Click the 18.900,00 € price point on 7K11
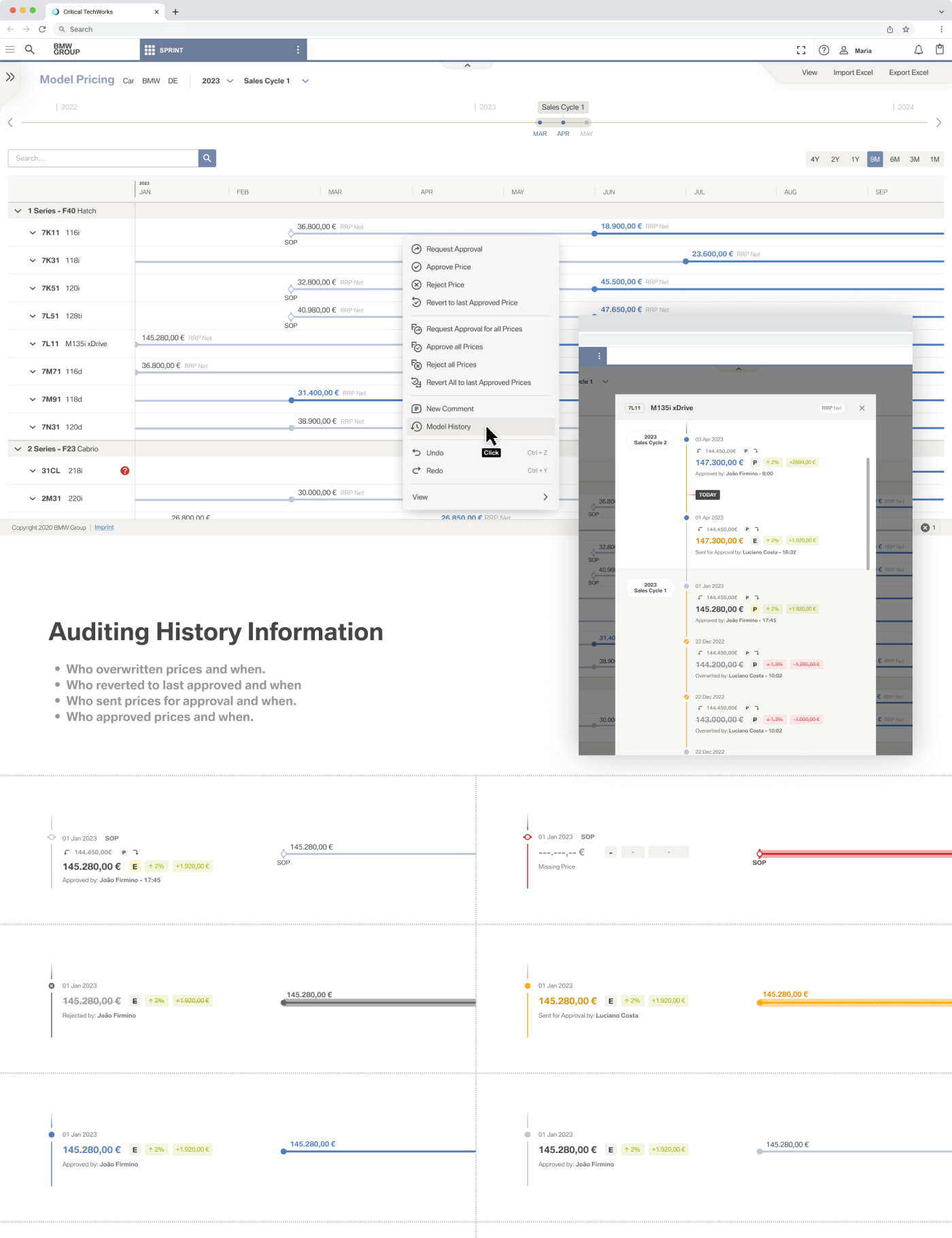The height and width of the screenshot is (1238, 952). [594, 233]
